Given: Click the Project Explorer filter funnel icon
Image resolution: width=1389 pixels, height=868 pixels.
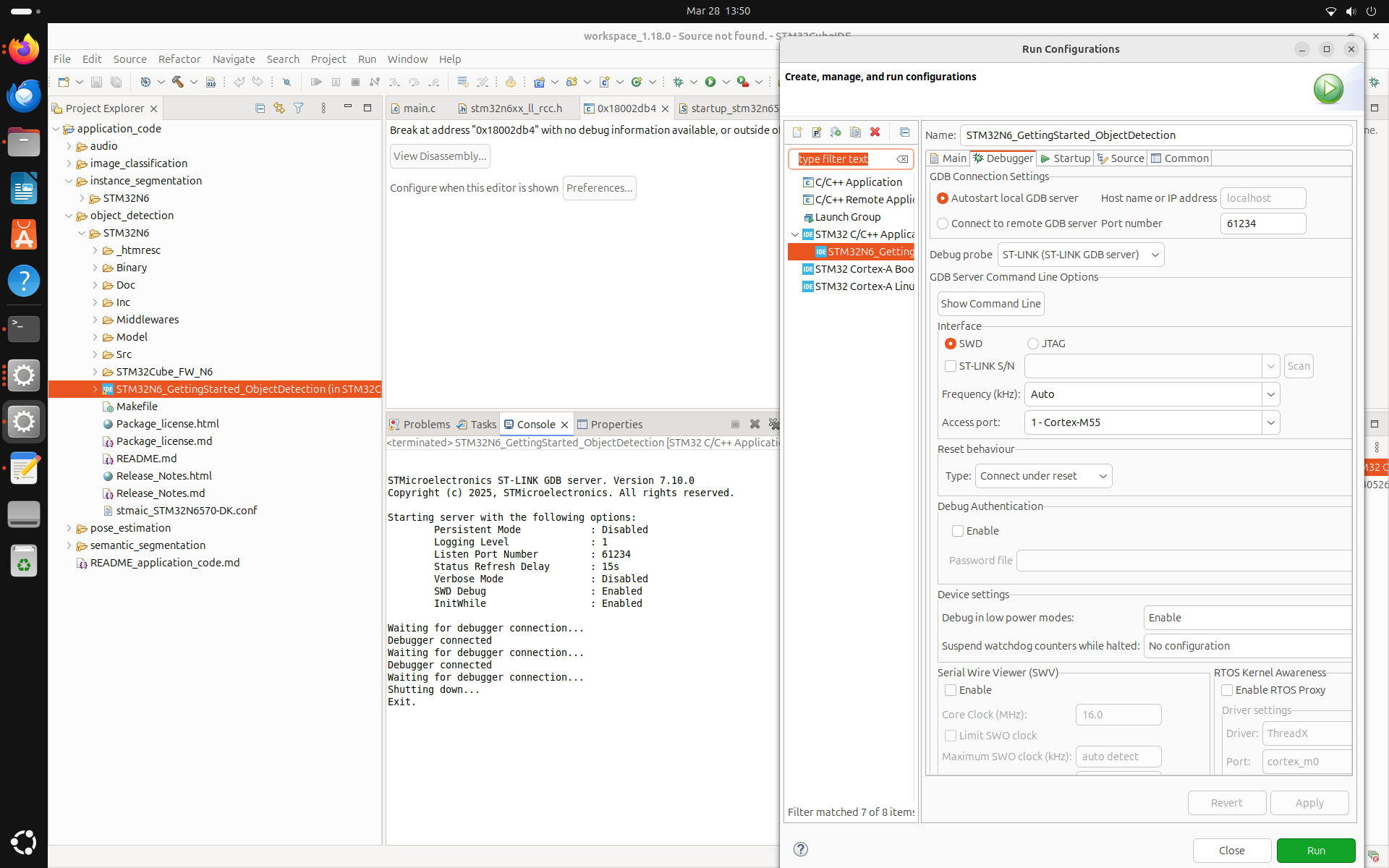Looking at the screenshot, I should click(299, 109).
